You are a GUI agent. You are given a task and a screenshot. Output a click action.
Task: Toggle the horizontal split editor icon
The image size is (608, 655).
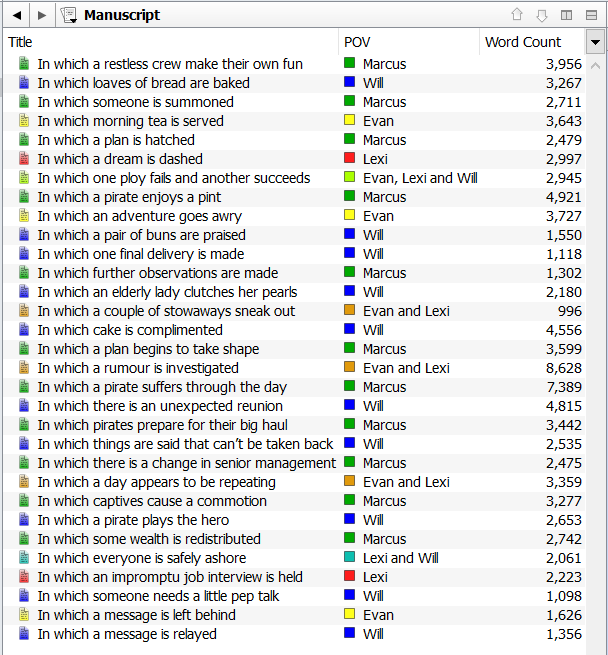coord(592,15)
